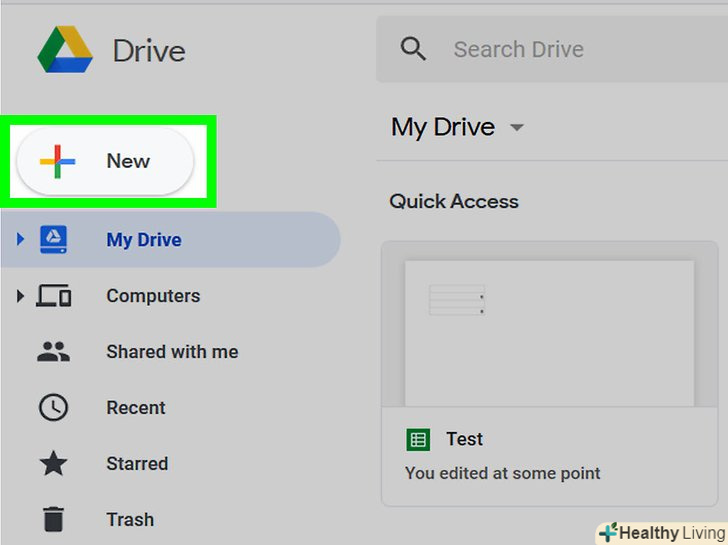Click the Shared with me people icon
This screenshot has width=728, height=545.
click(x=53, y=351)
